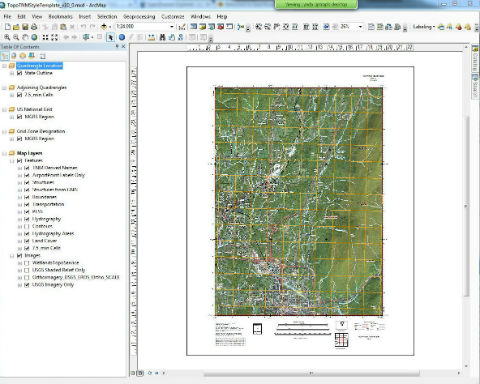The width and height of the screenshot is (480, 384).
Task: Open Table Of Contents options icon
Action: coord(43,56)
